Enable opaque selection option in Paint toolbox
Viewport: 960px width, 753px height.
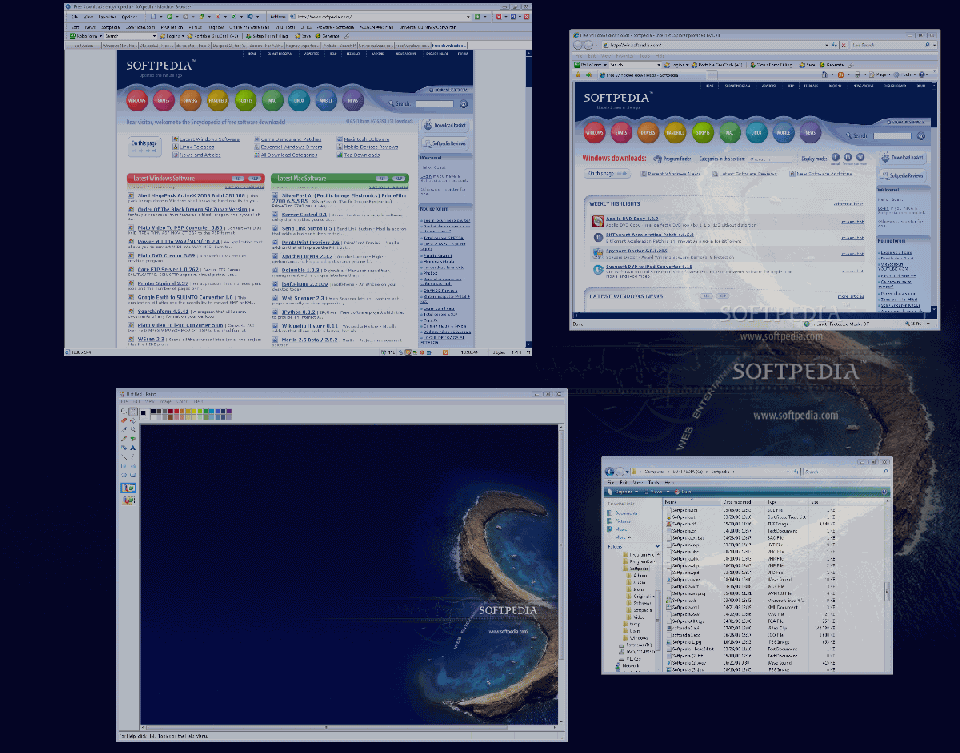(128, 488)
